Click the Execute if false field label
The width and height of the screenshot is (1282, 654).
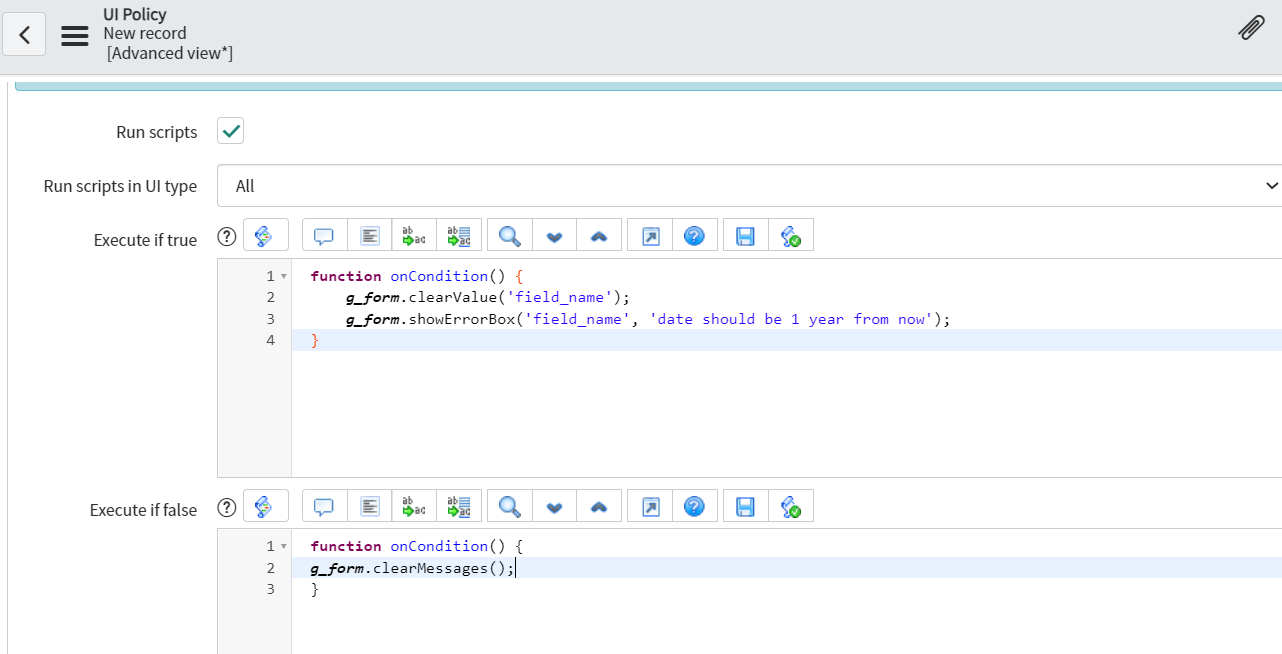143,510
